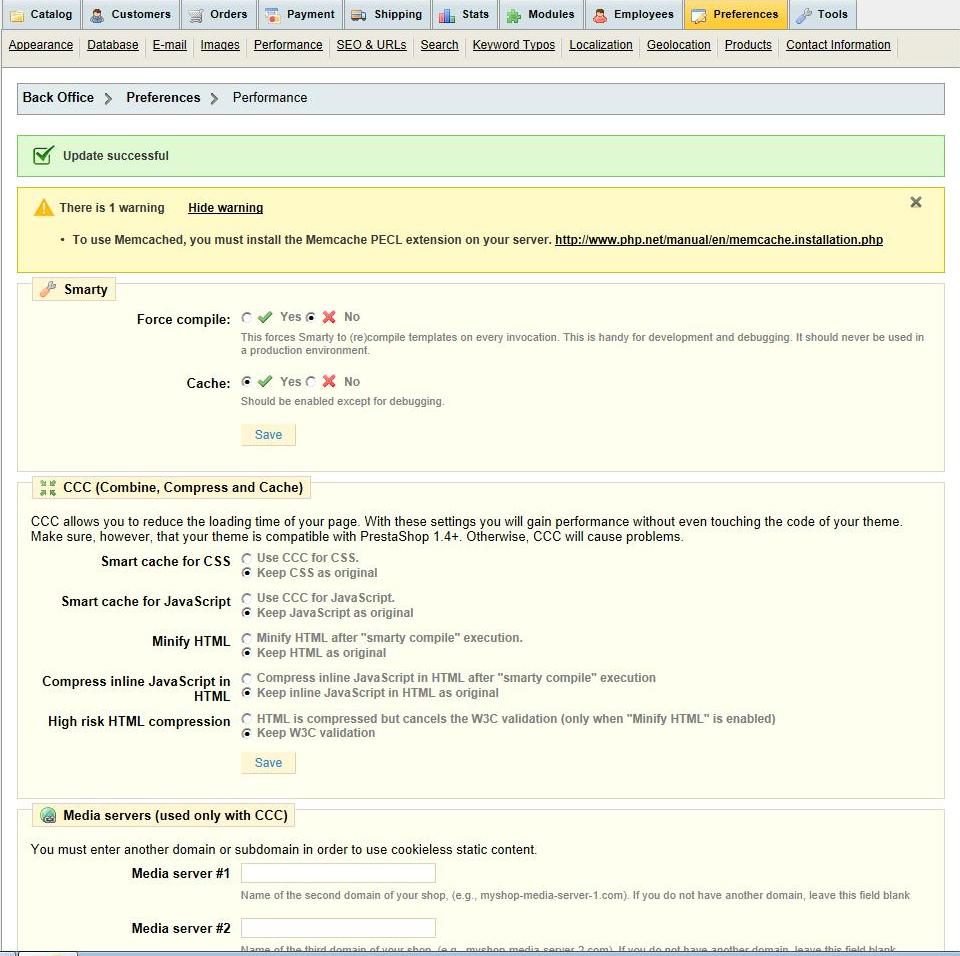Select Use CCC for CSS
This screenshot has height=956, width=960.
click(246, 558)
